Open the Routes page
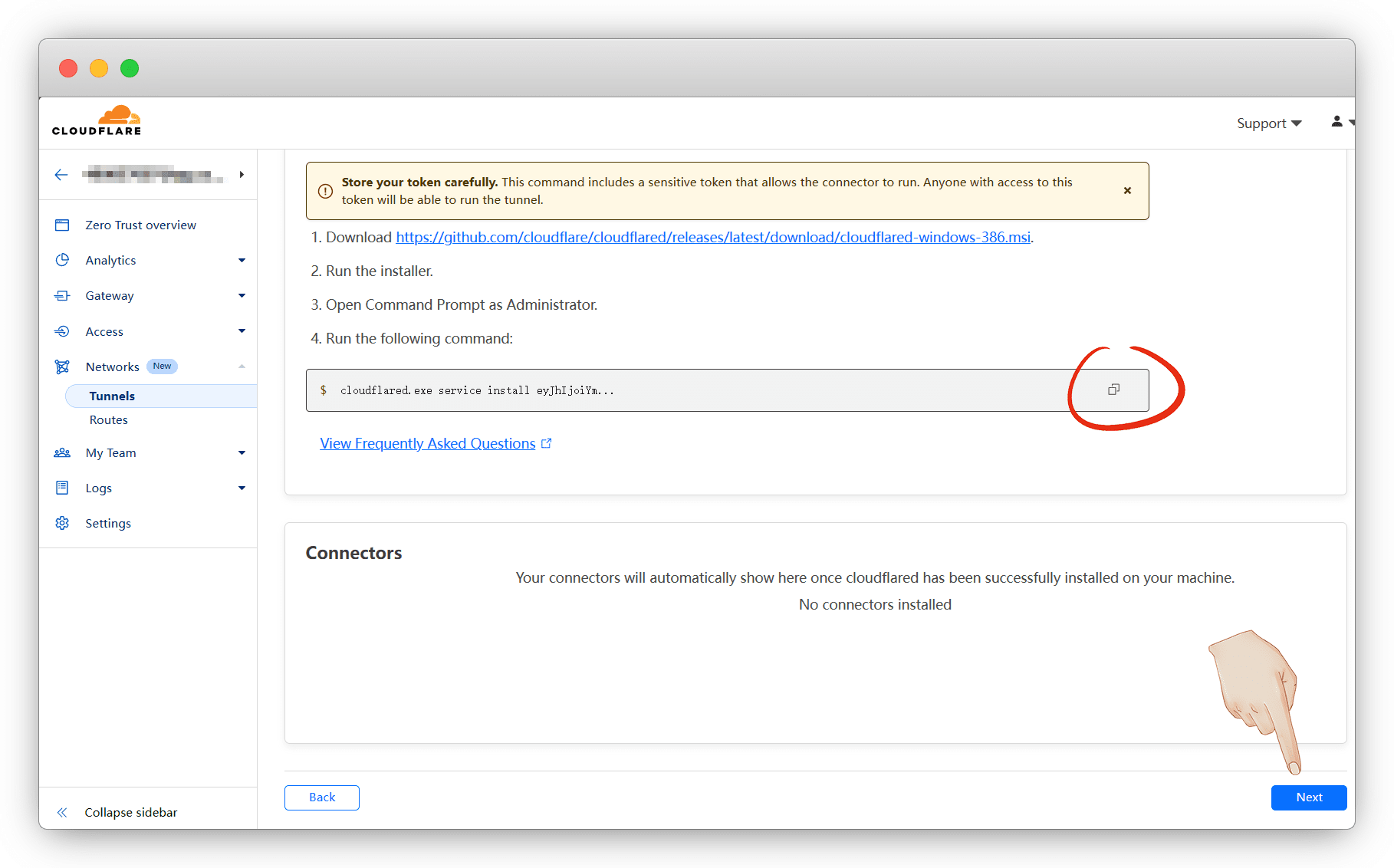 coord(109,420)
